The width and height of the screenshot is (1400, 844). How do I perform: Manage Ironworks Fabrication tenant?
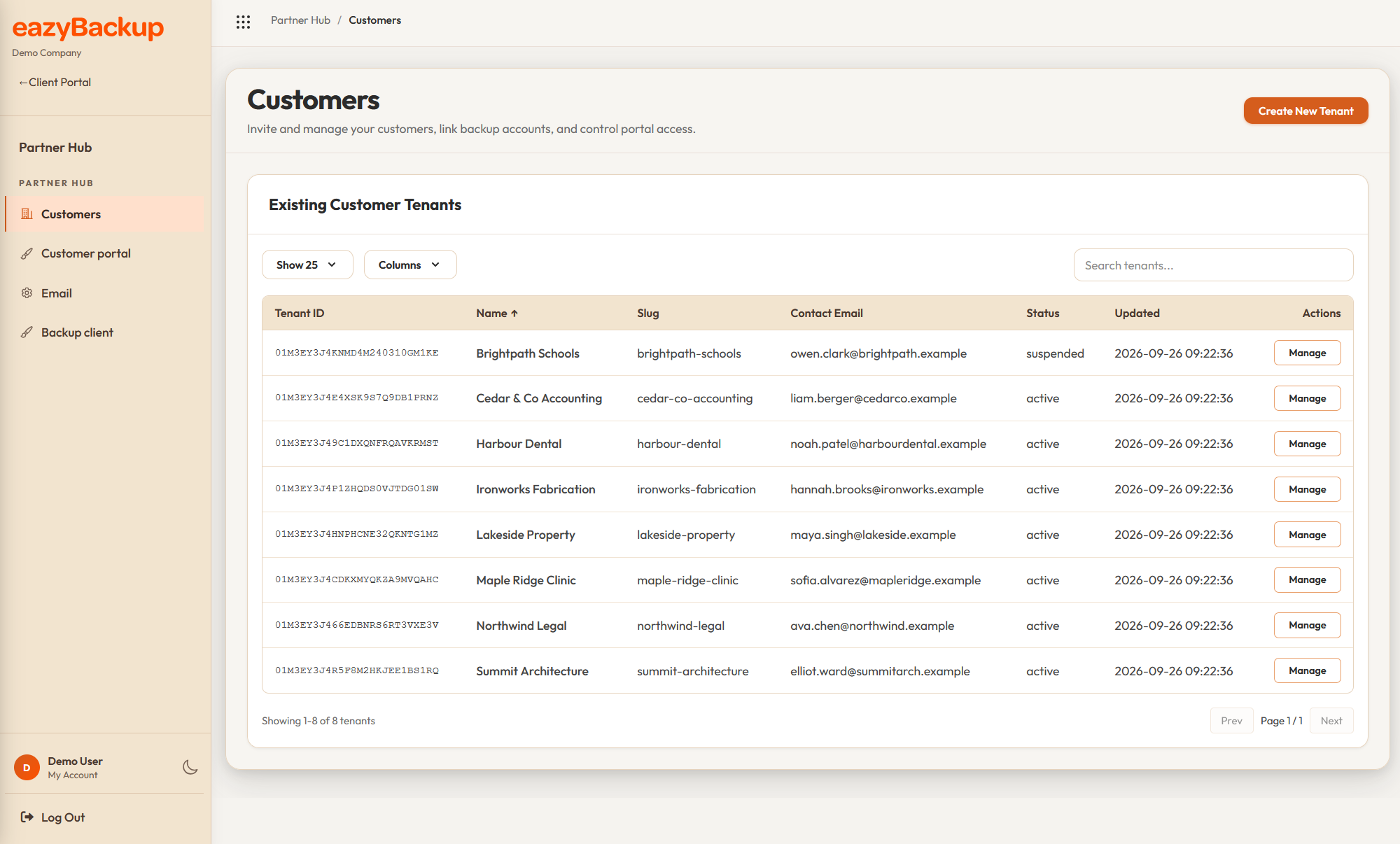1307,489
